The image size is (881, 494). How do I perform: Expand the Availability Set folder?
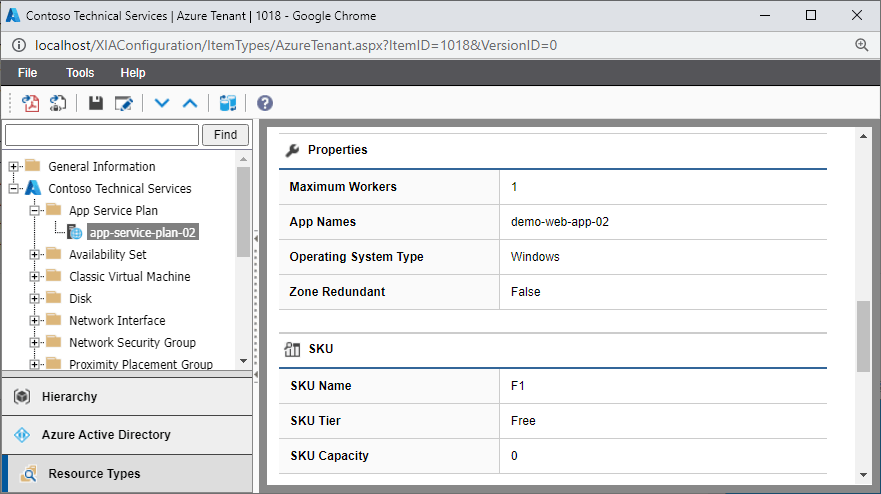point(34,255)
